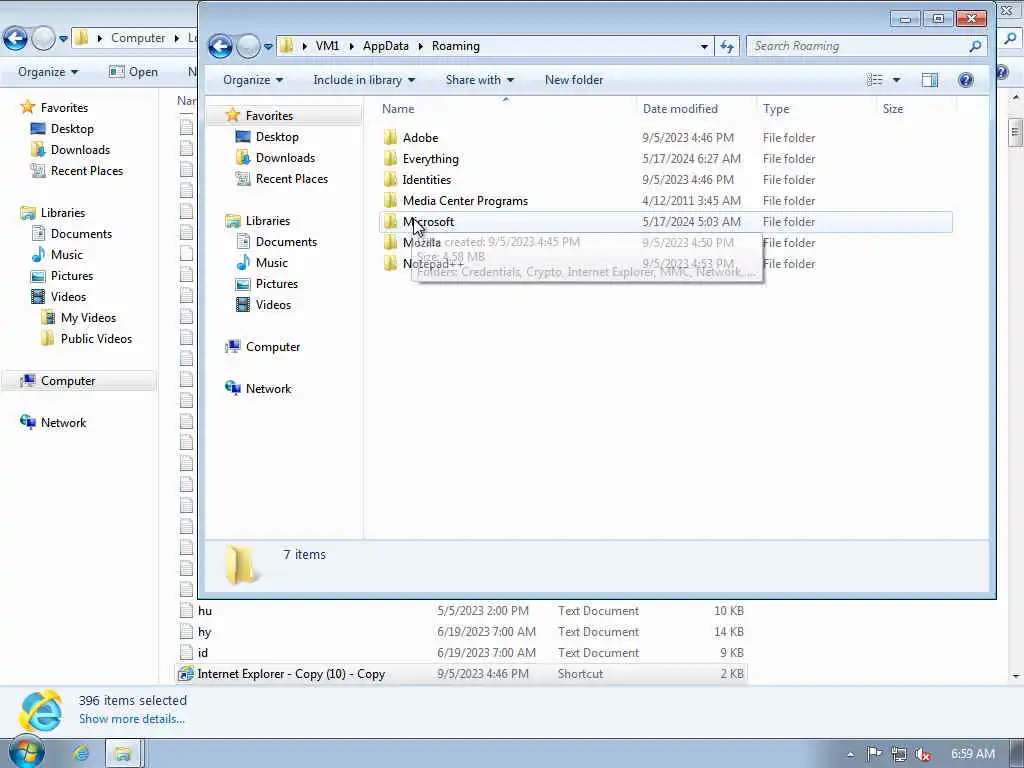Click network tray icon
The height and width of the screenshot is (768, 1024).
point(899,754)
